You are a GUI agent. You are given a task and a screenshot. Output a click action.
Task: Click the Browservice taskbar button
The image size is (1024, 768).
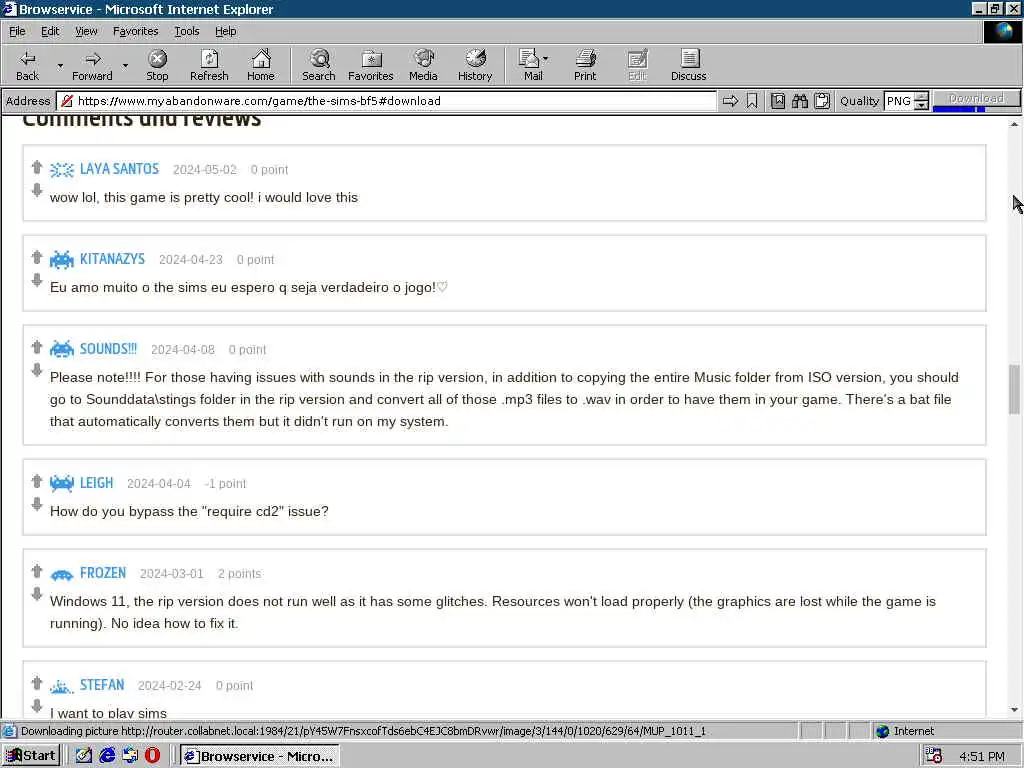click(x=259, y=756)
